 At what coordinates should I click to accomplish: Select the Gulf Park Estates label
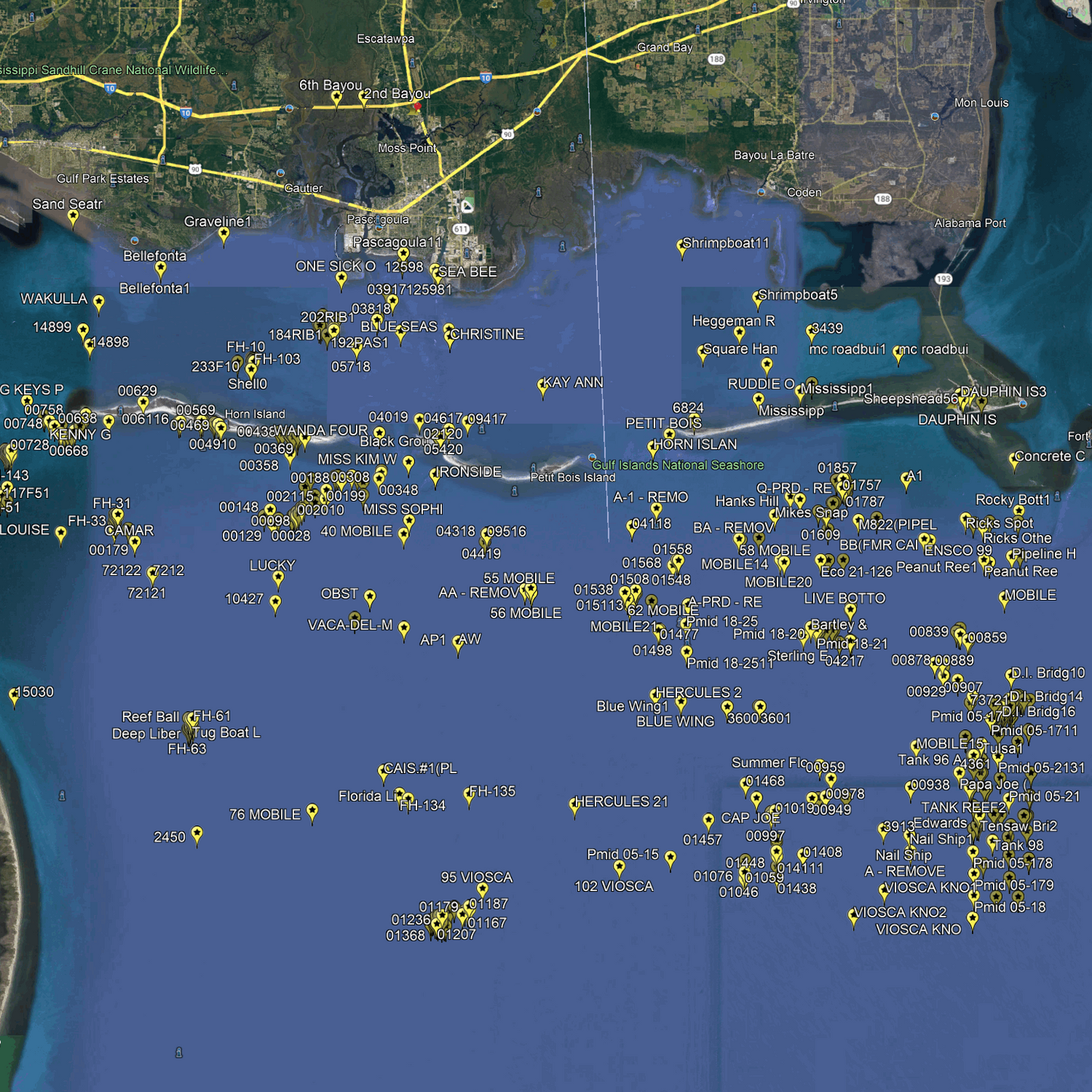(103, 179)
